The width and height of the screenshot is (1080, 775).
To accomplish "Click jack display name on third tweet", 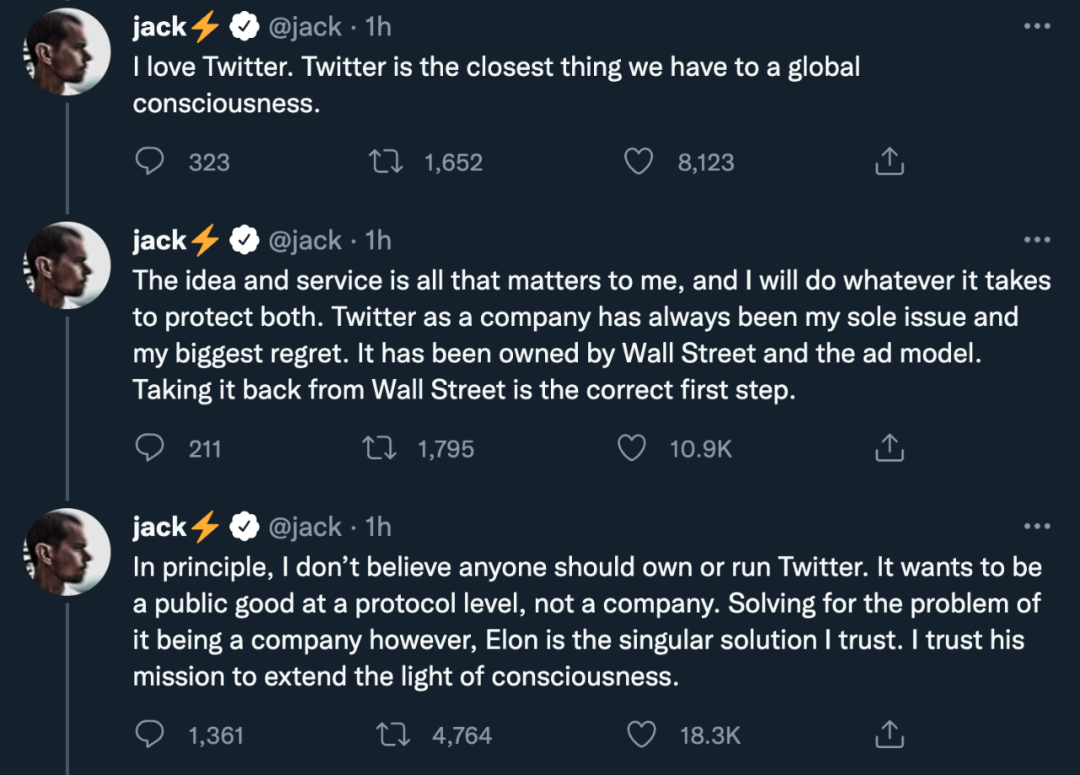I will tap(160, 526).
